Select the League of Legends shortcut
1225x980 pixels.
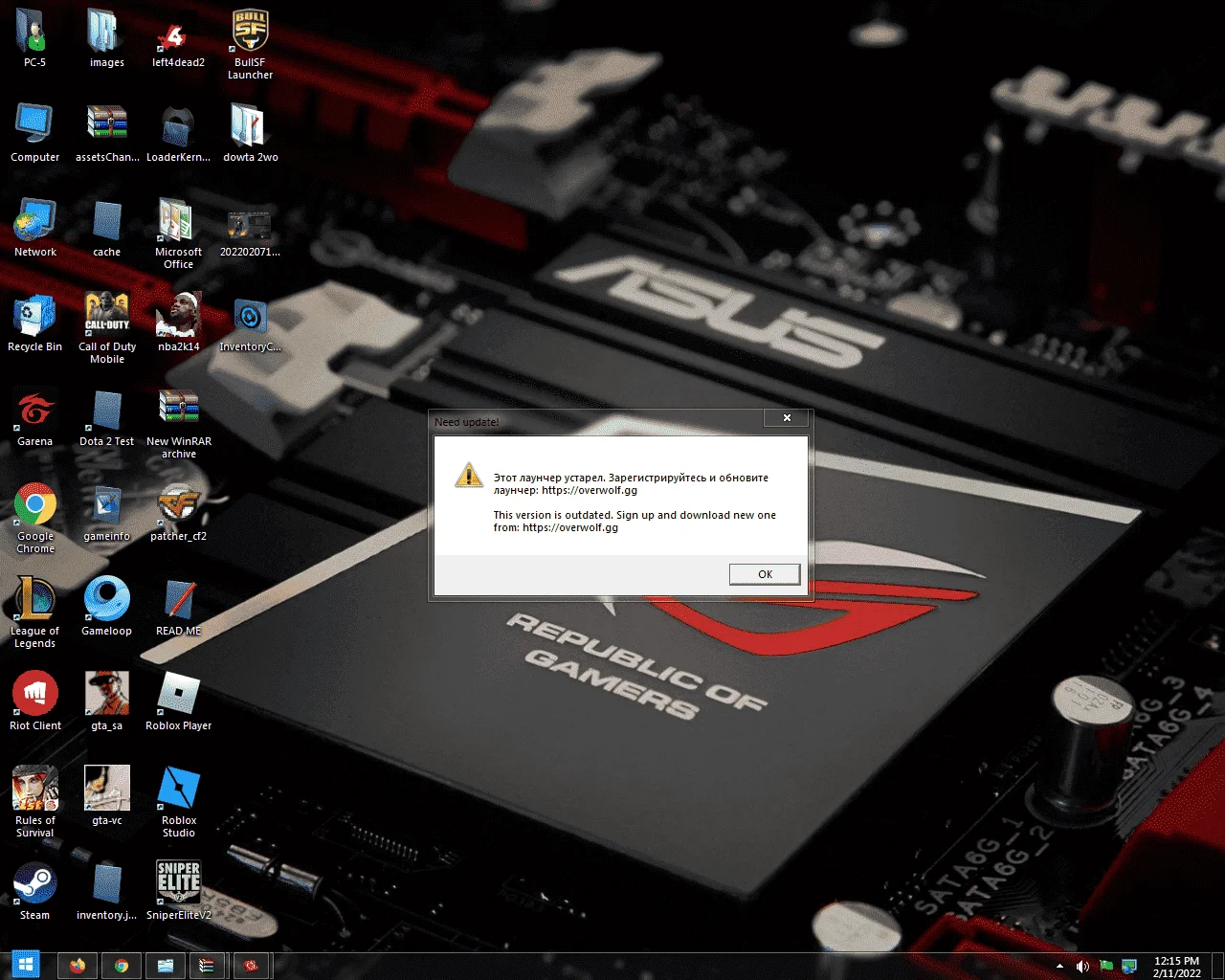[x=35, y=612]
